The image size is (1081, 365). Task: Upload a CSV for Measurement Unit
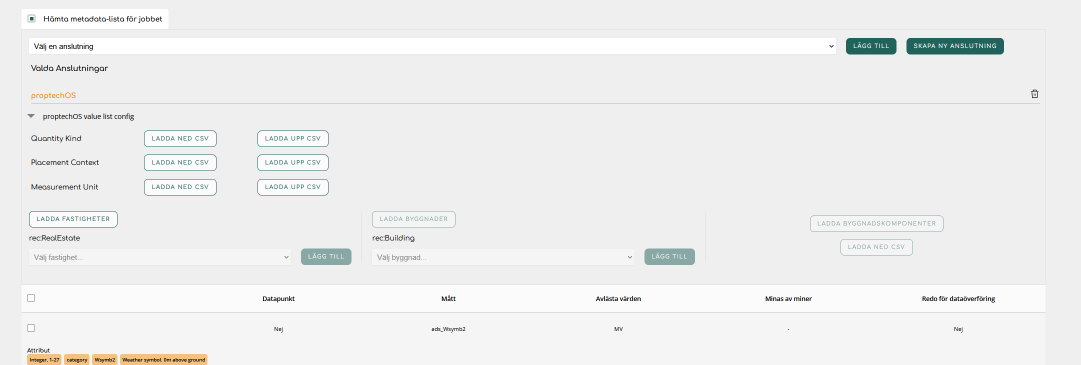click(x=293, y=187)
